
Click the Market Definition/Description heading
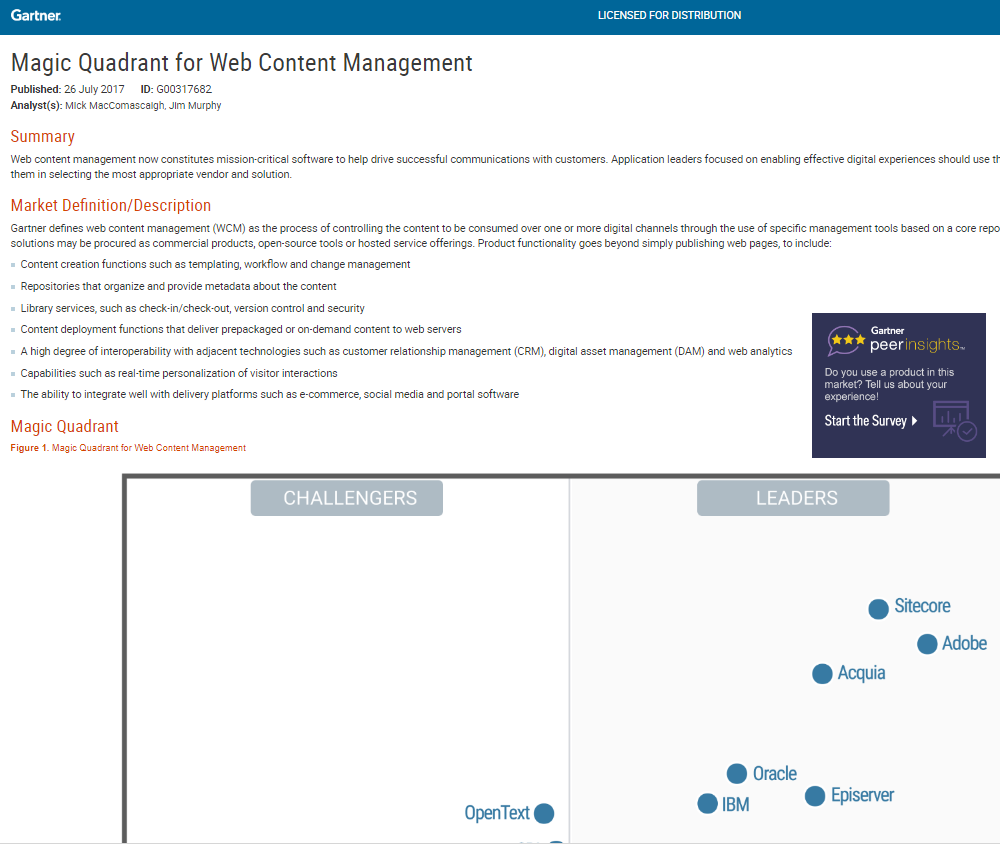pyautogui.click(x=111, y=205)
